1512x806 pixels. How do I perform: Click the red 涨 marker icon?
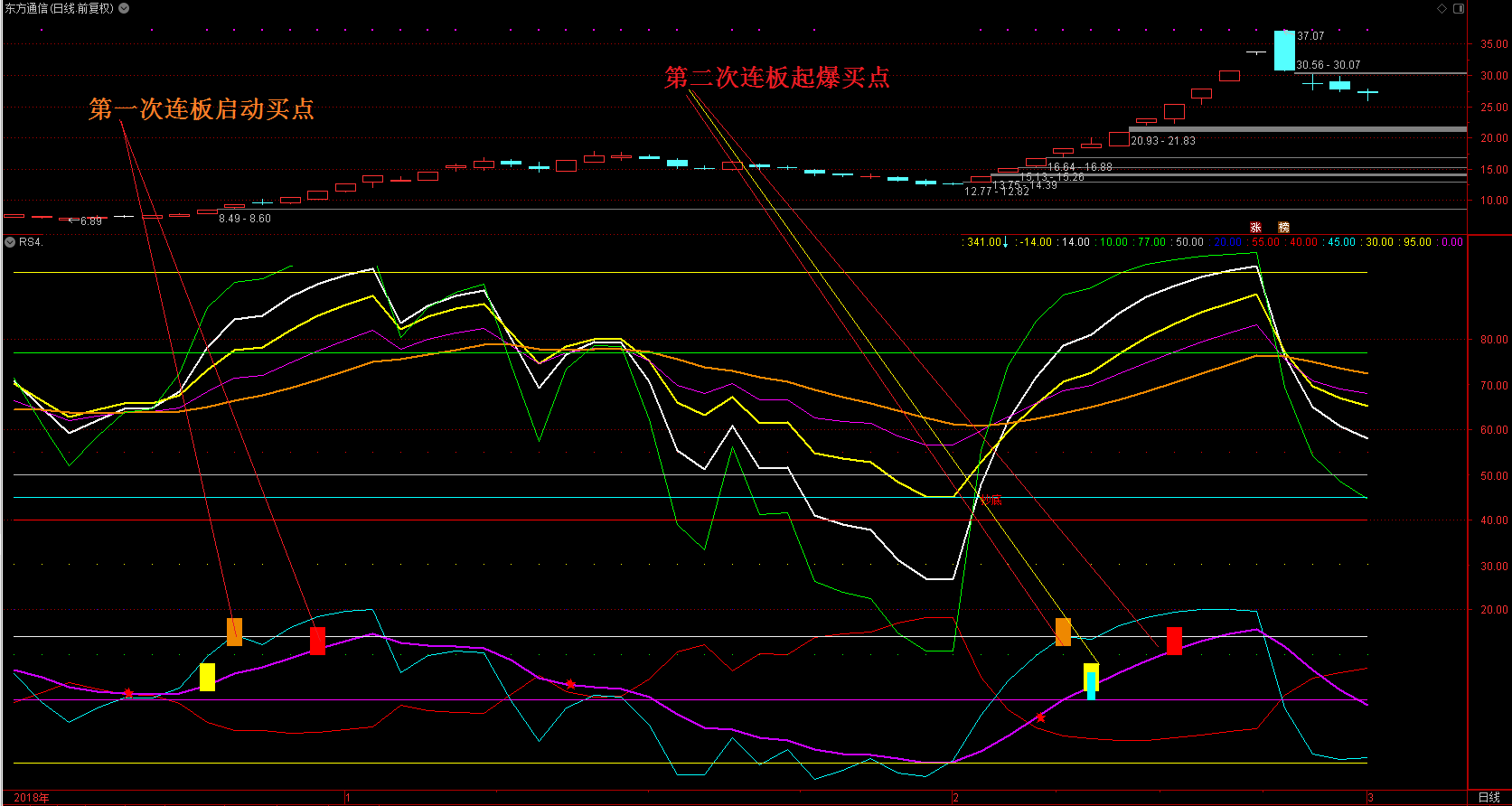click(x=1255, y=228)
